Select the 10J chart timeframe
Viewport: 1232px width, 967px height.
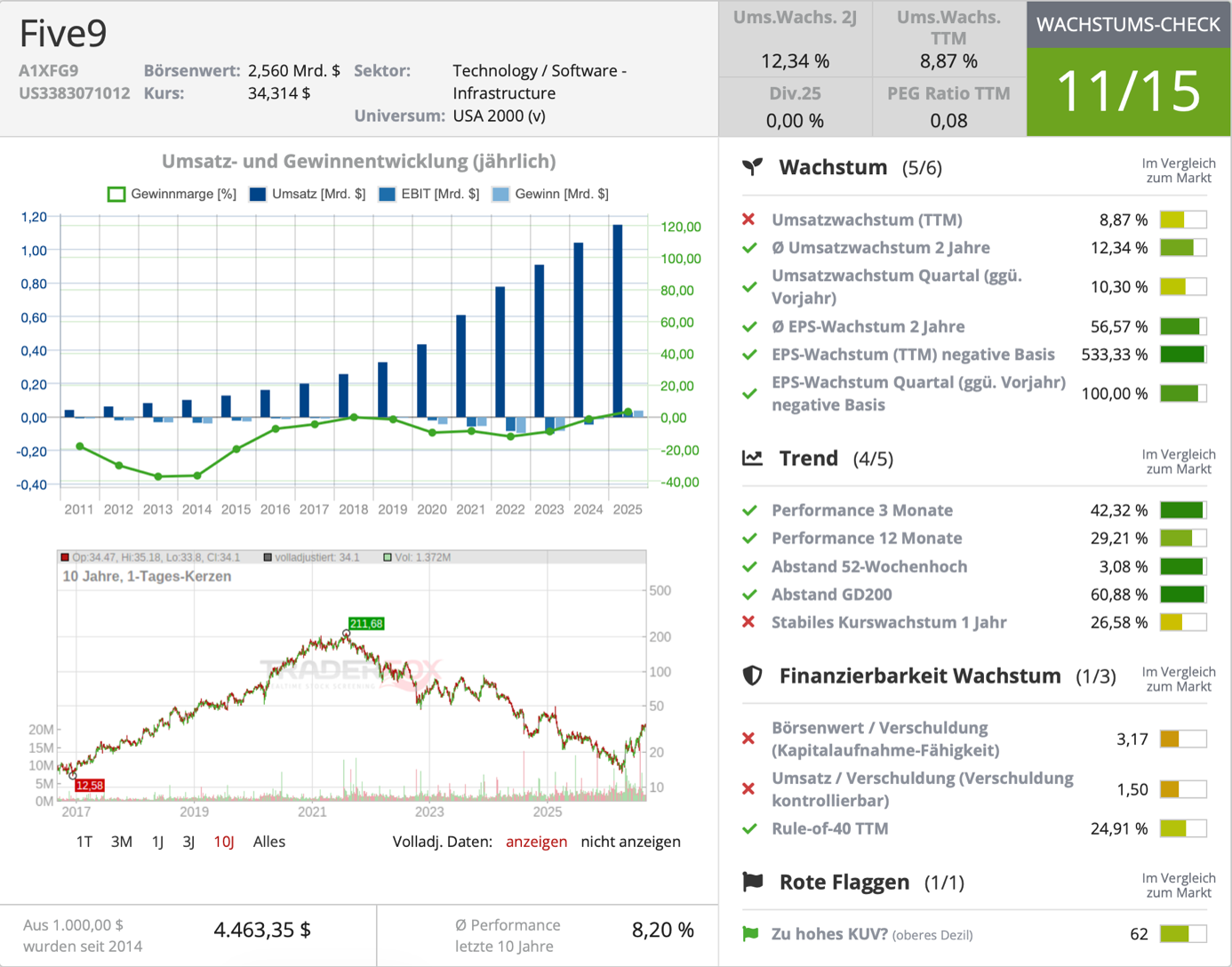pyautogui.click(x=224, y=842)
